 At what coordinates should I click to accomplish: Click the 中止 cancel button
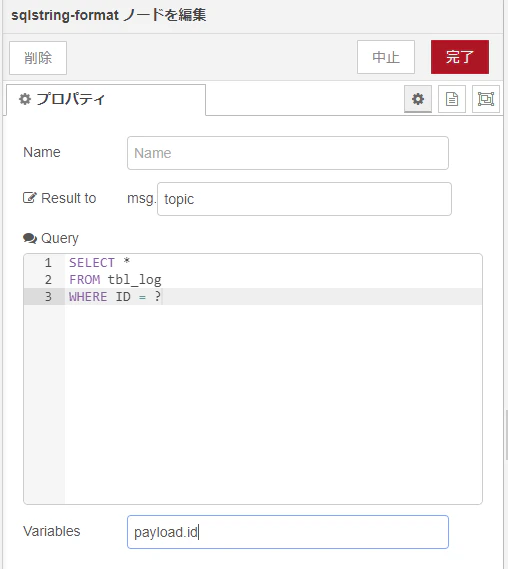click(x=386, y=57)
